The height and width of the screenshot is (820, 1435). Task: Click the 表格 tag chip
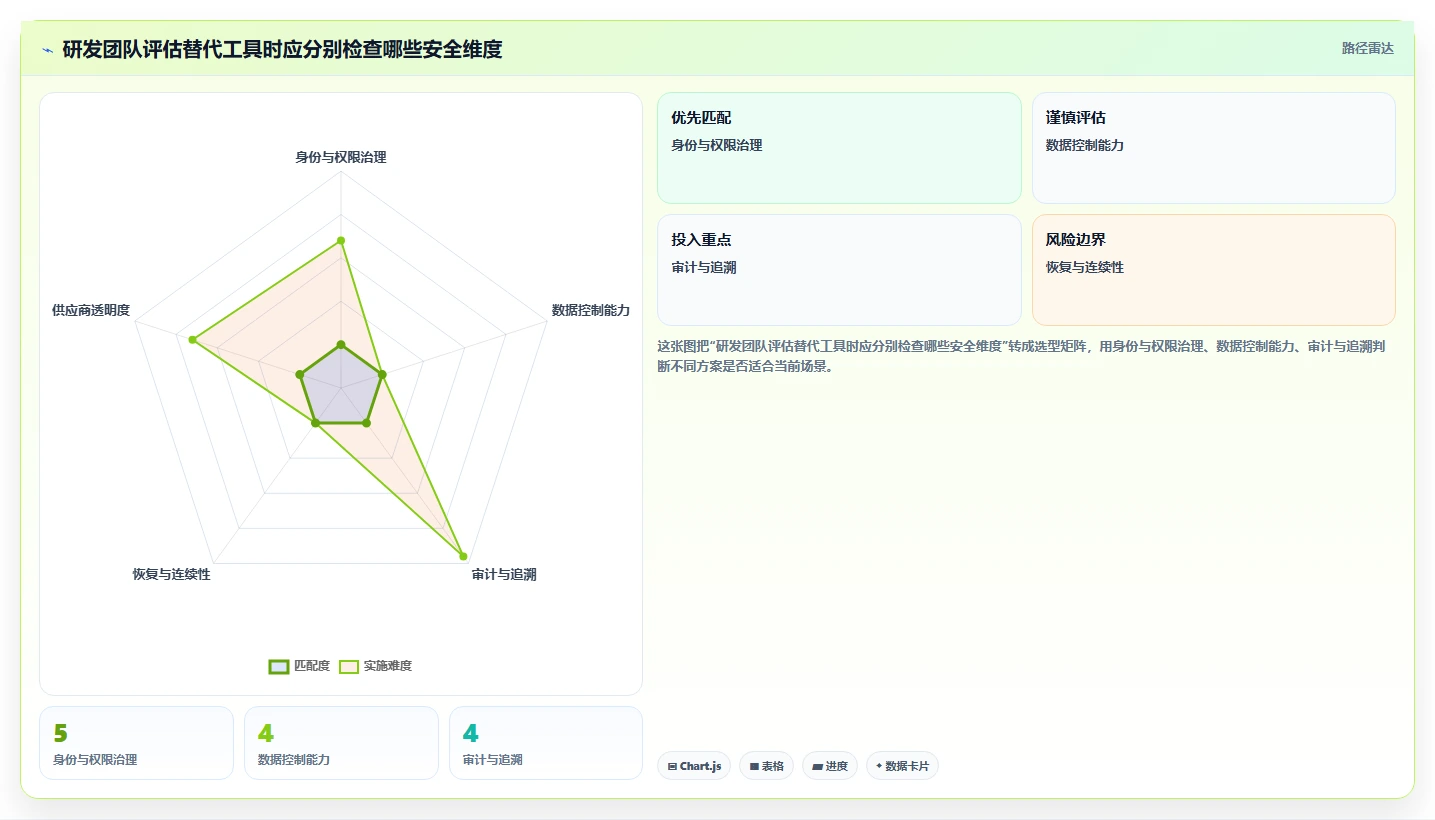767,766
